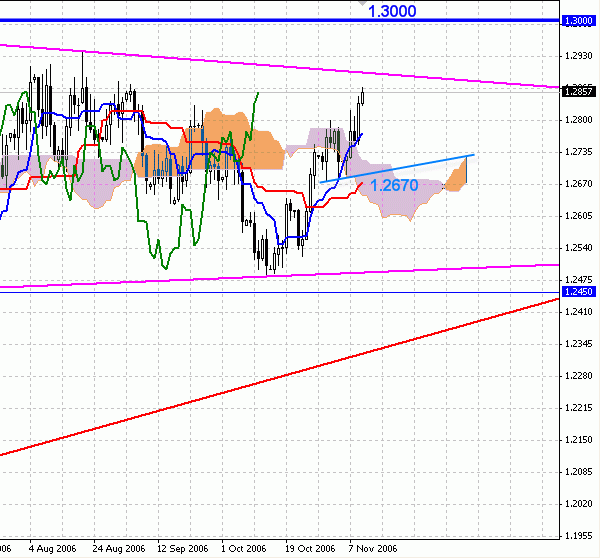The image size is (600, 558).
Task: Click the 1.2020 price axis label
Action: click(579, 504)
